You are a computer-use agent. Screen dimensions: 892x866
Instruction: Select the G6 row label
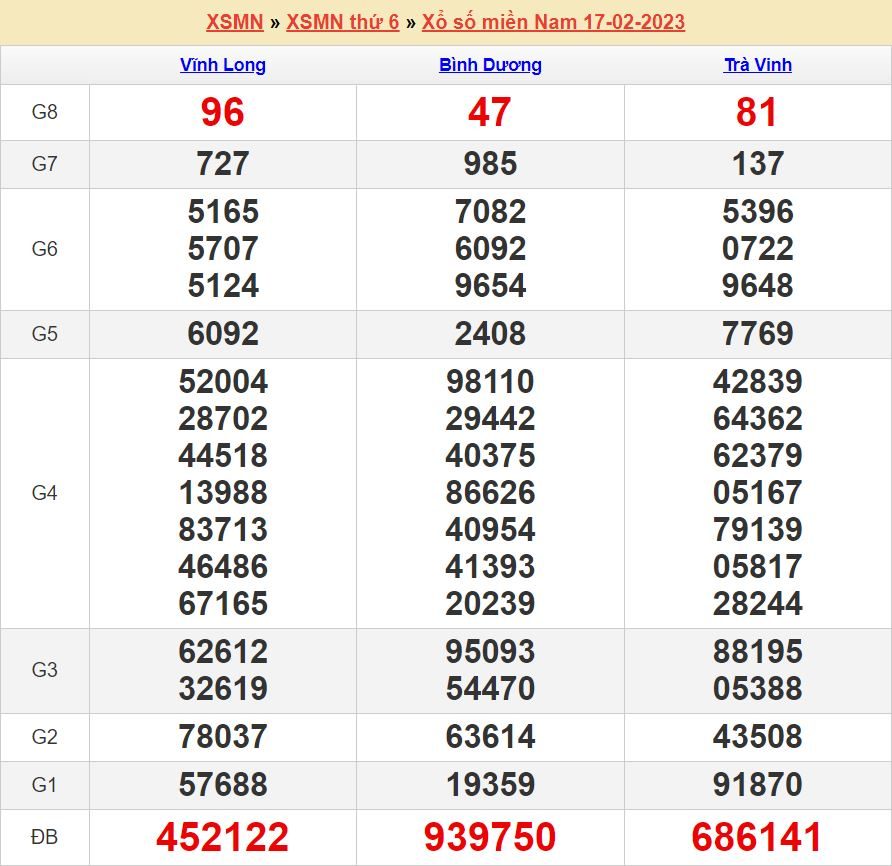click(44, 249)
